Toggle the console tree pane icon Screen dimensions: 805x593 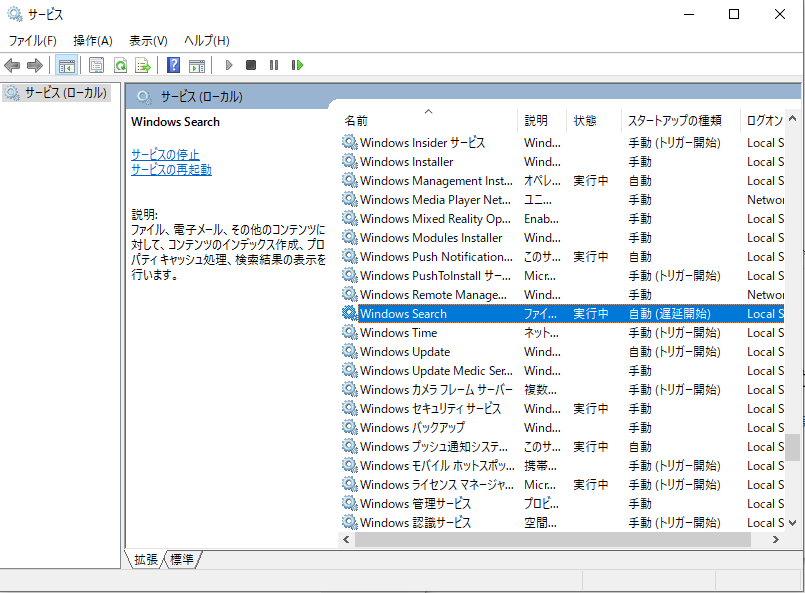coord(66,65)
